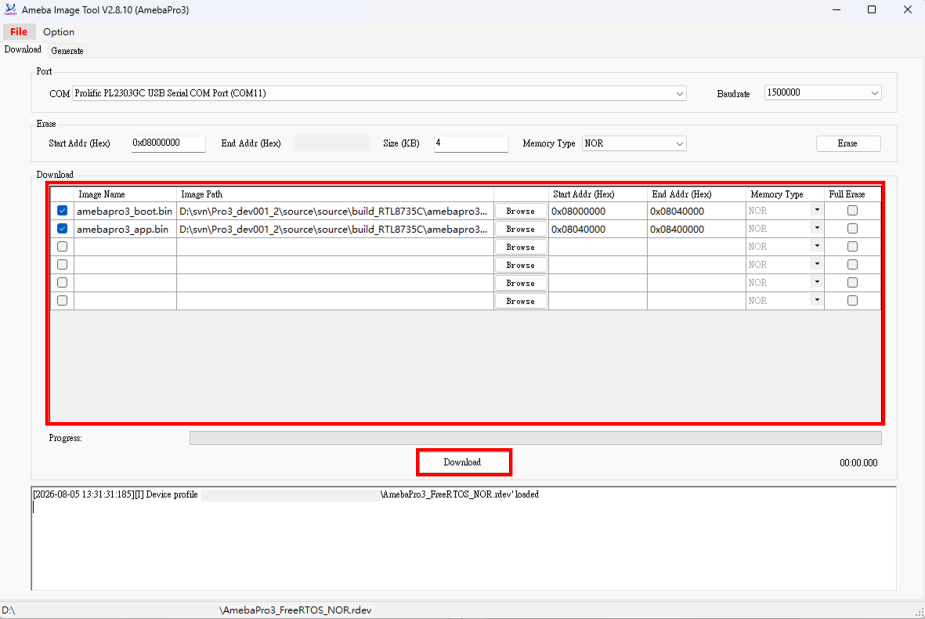Viewport: 925px width, 619px height.
Task: Open the Erase Memory Type dropdown
Action: pyautogui.click(x=634, y=143)
